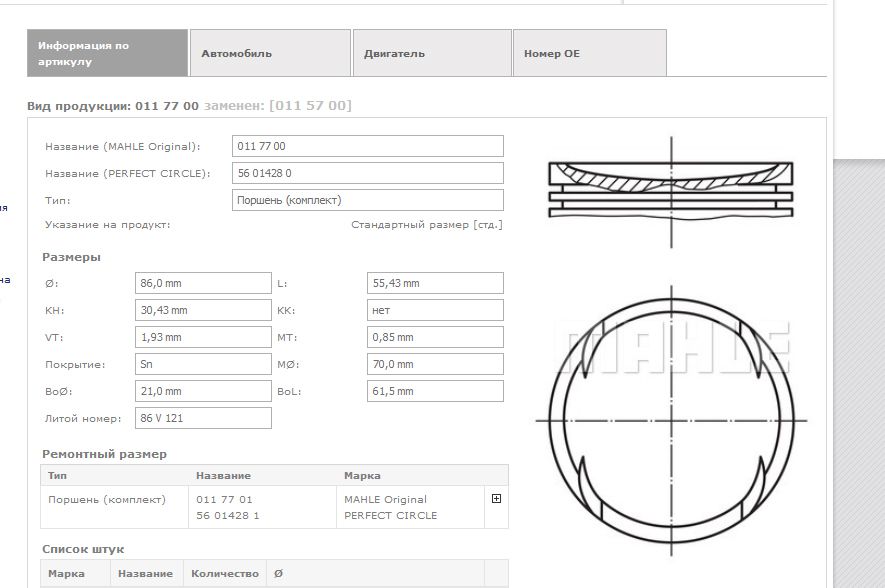Click the Стандартный размер [стд.] text
885x588 pixels.
(427, 225)
